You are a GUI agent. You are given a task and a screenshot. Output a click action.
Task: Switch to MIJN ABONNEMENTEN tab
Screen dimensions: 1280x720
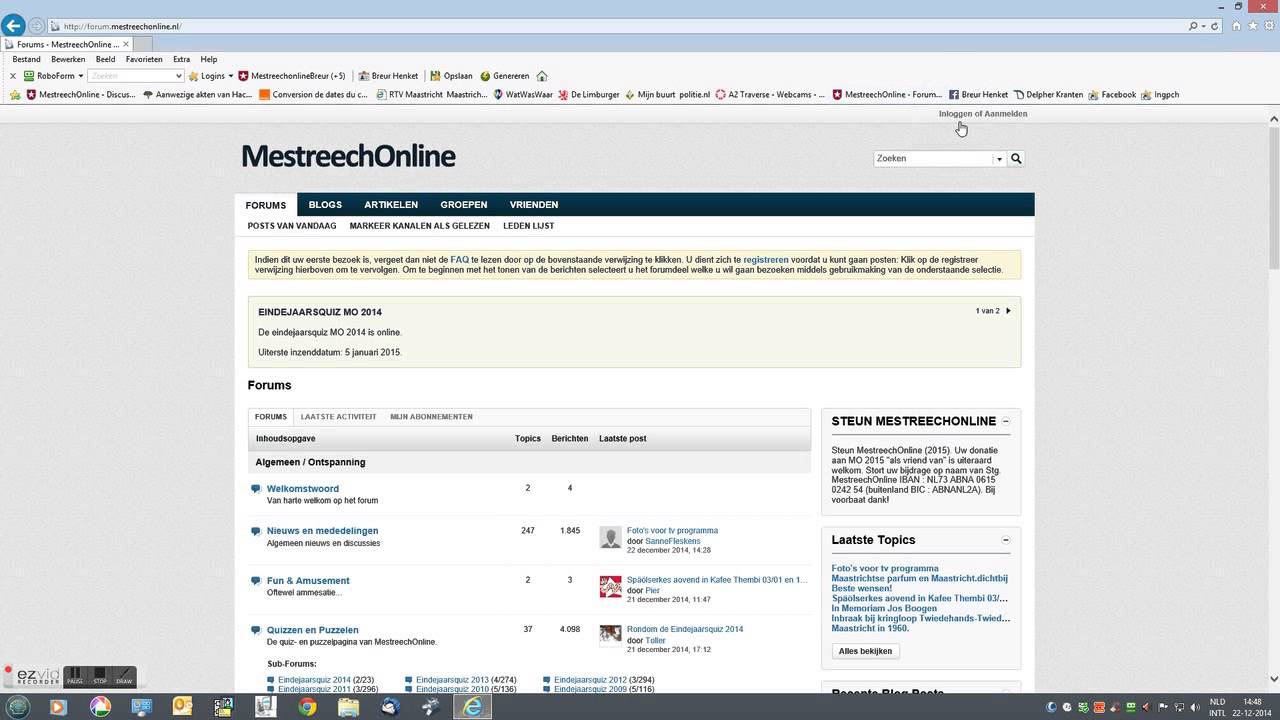[x=431, y=417]
